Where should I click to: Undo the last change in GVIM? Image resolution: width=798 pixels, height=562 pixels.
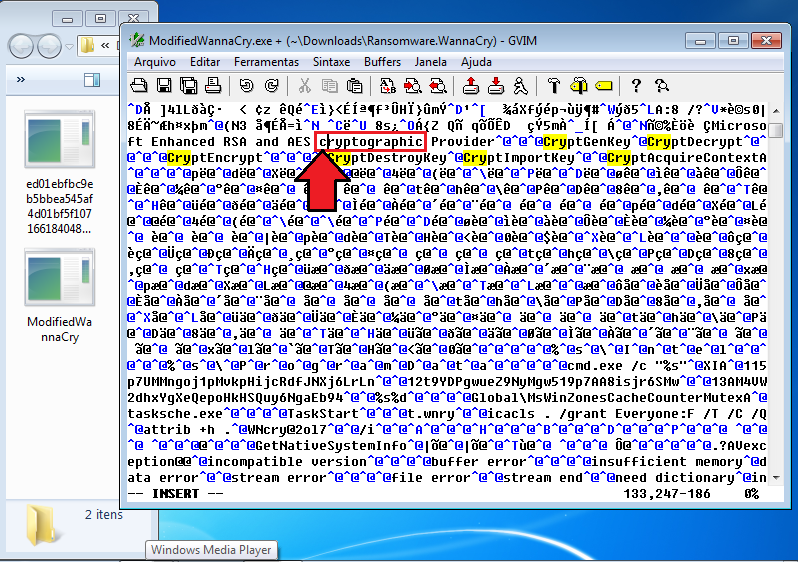tap(247, 86)
